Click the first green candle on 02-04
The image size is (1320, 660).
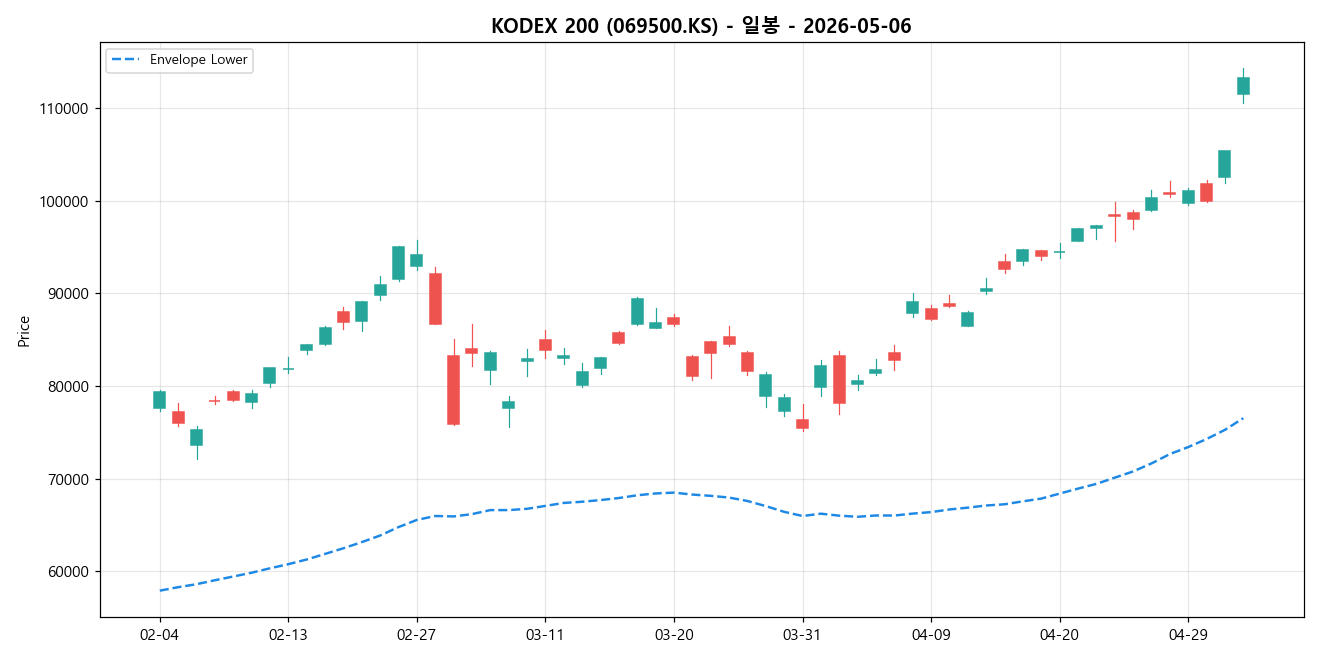point(159,400)
